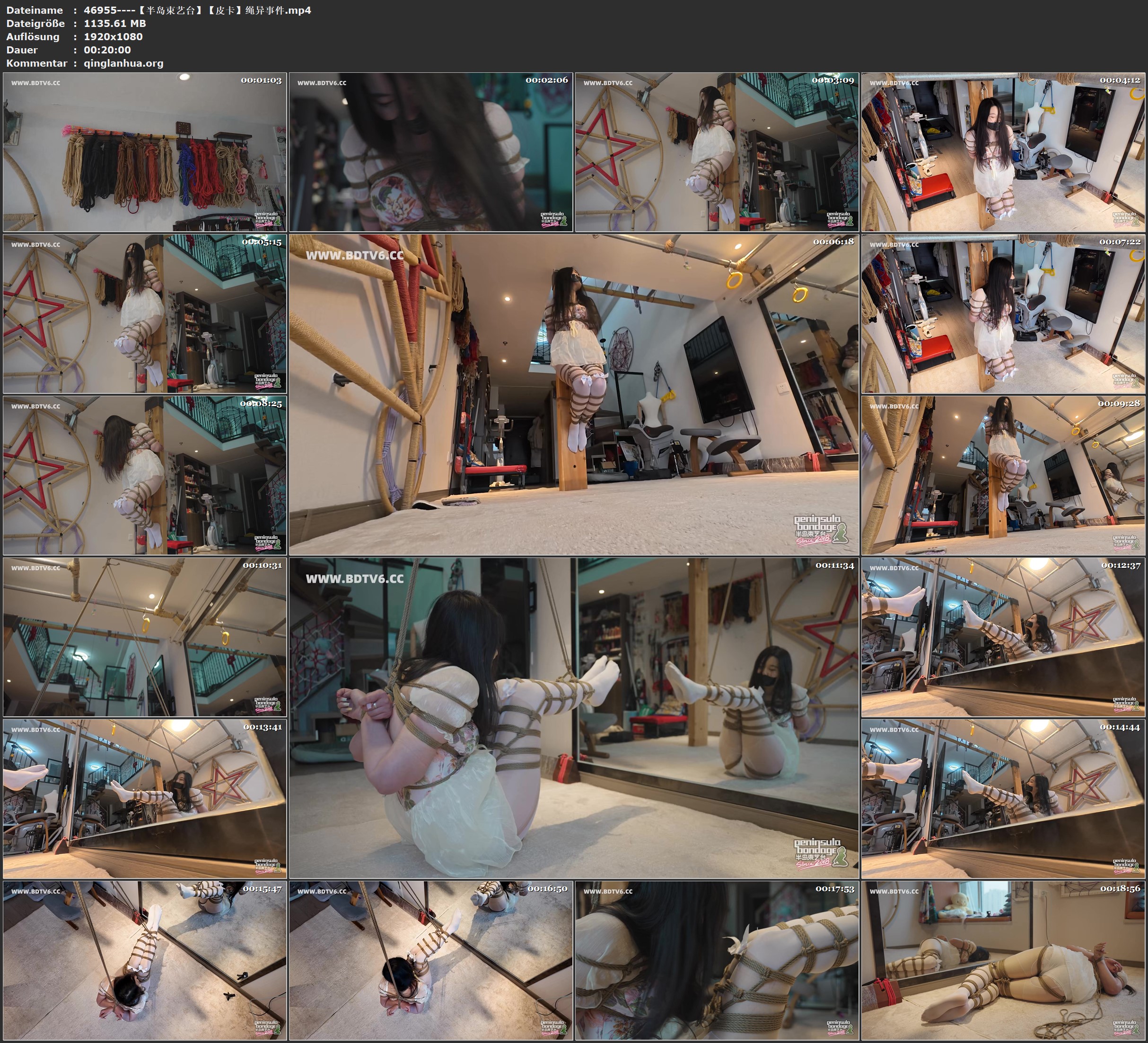Select the thumbnail at 00:05:15
The image size is (1148, 1043).
coord(145,313)
